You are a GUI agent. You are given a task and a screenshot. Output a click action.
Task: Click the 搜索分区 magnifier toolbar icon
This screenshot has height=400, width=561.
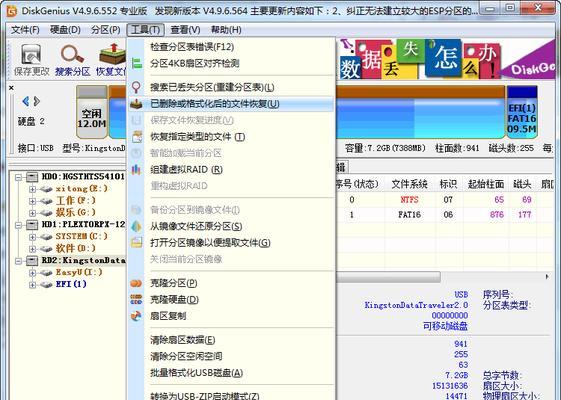[x=72, y=59]
